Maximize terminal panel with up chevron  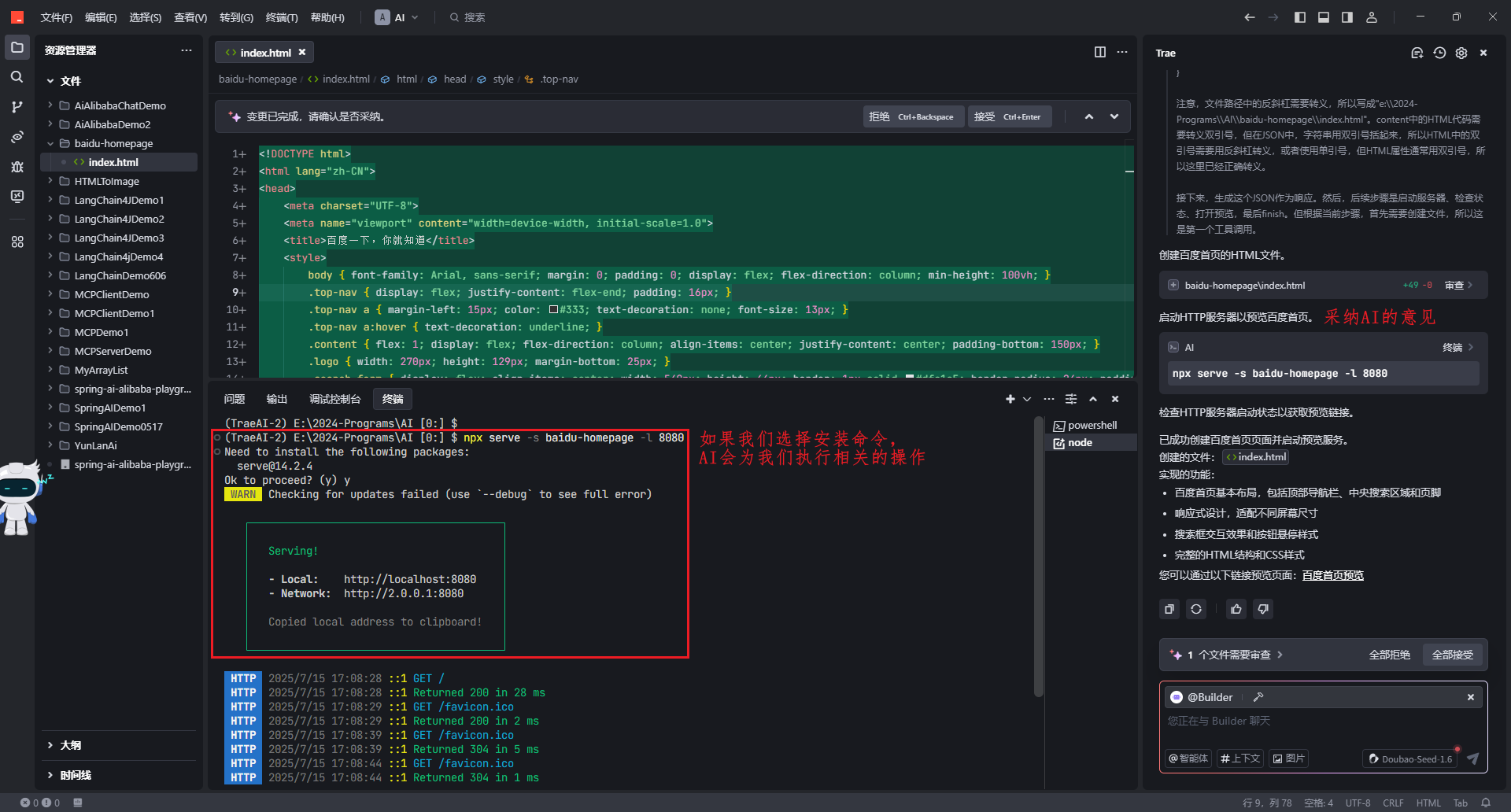(x=1093, y=399)
